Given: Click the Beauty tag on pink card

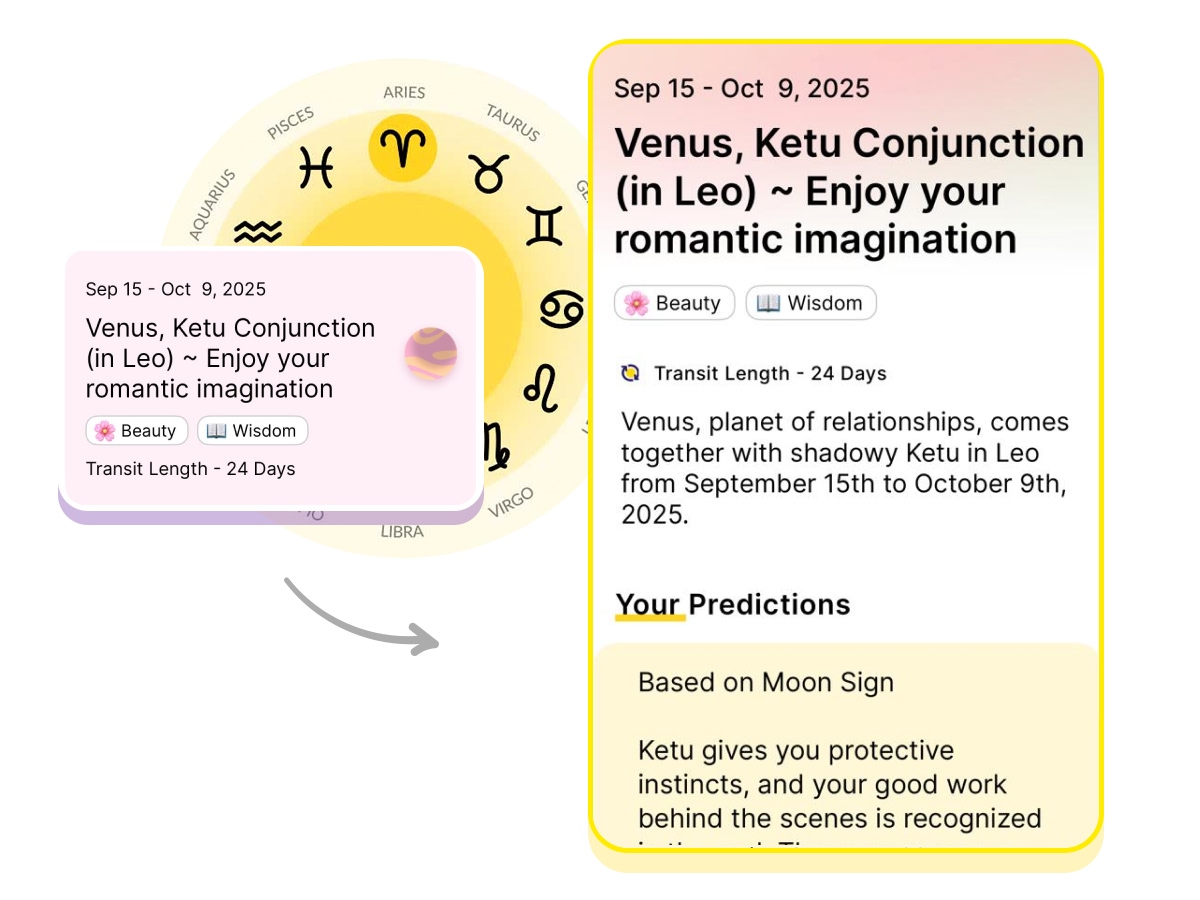Looking at the screenshot, I should (137, 431).
